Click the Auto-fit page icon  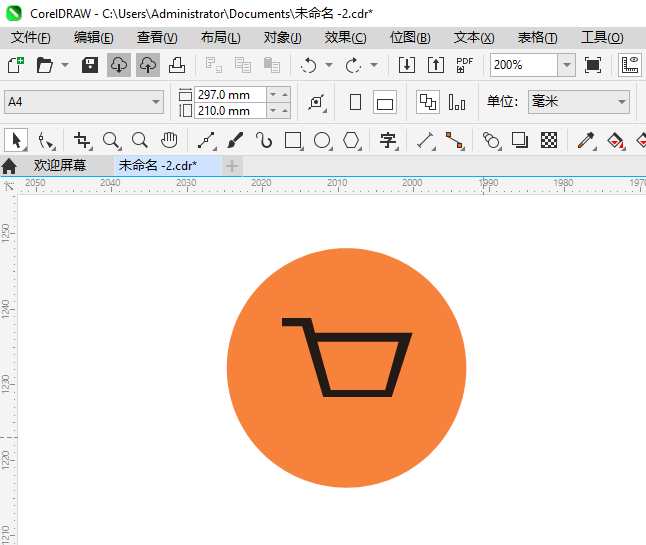click(317, 102)
